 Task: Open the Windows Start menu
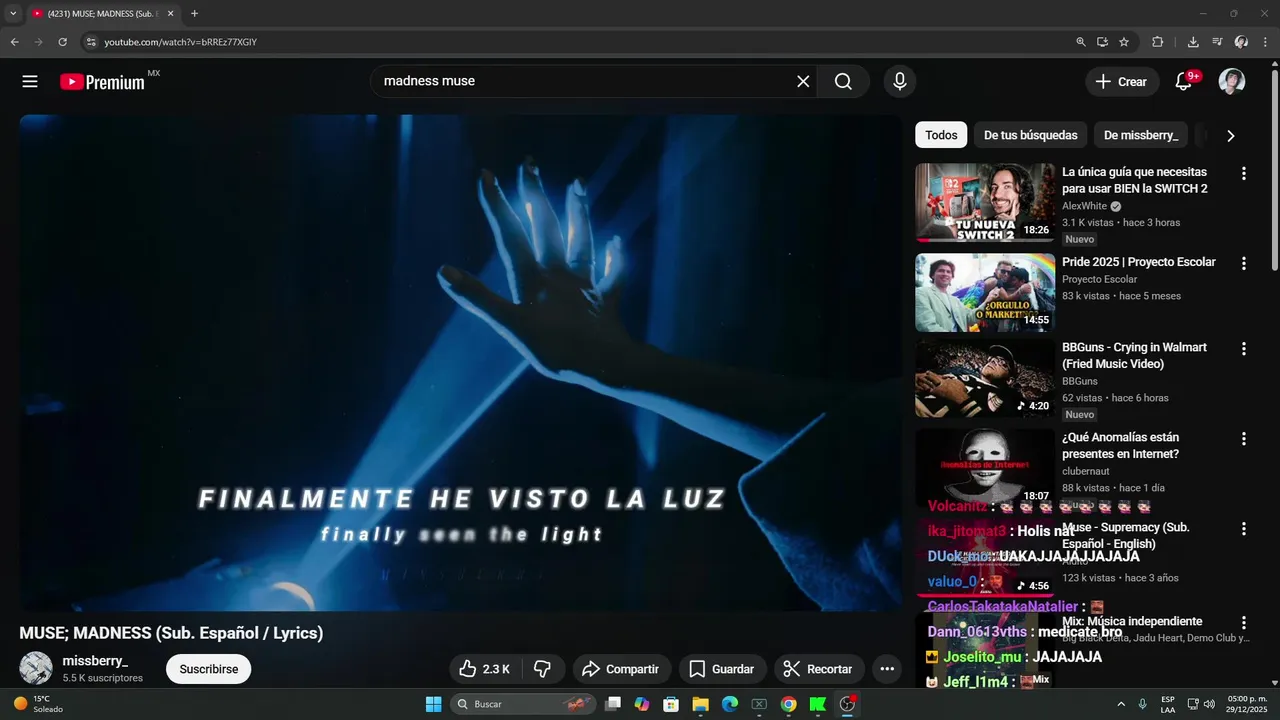433,704
